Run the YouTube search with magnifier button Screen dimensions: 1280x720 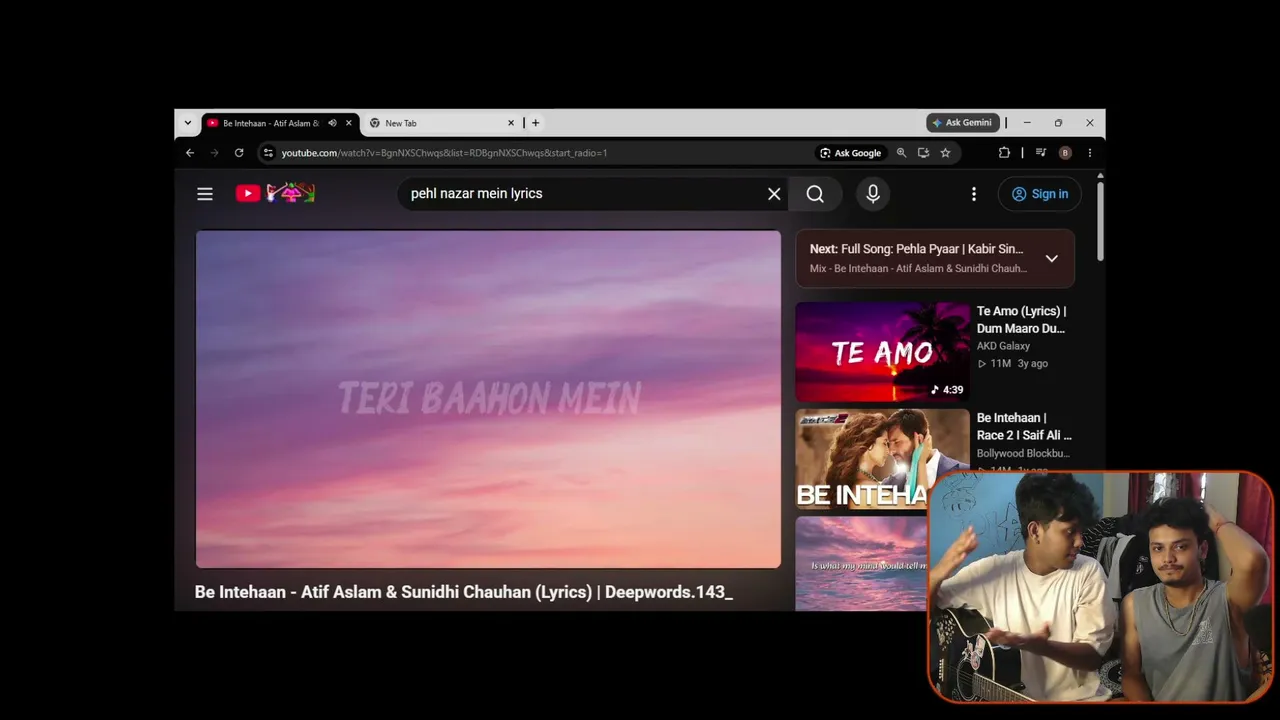[x=815, y=194]
